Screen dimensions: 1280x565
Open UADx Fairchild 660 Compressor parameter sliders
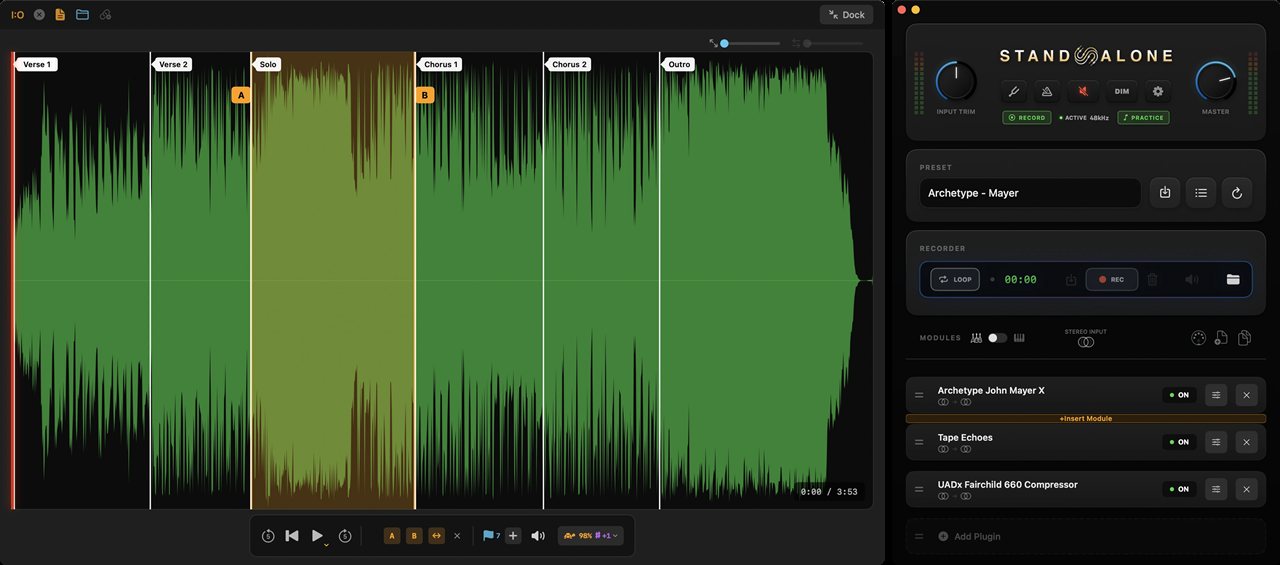click(1216, 489)
